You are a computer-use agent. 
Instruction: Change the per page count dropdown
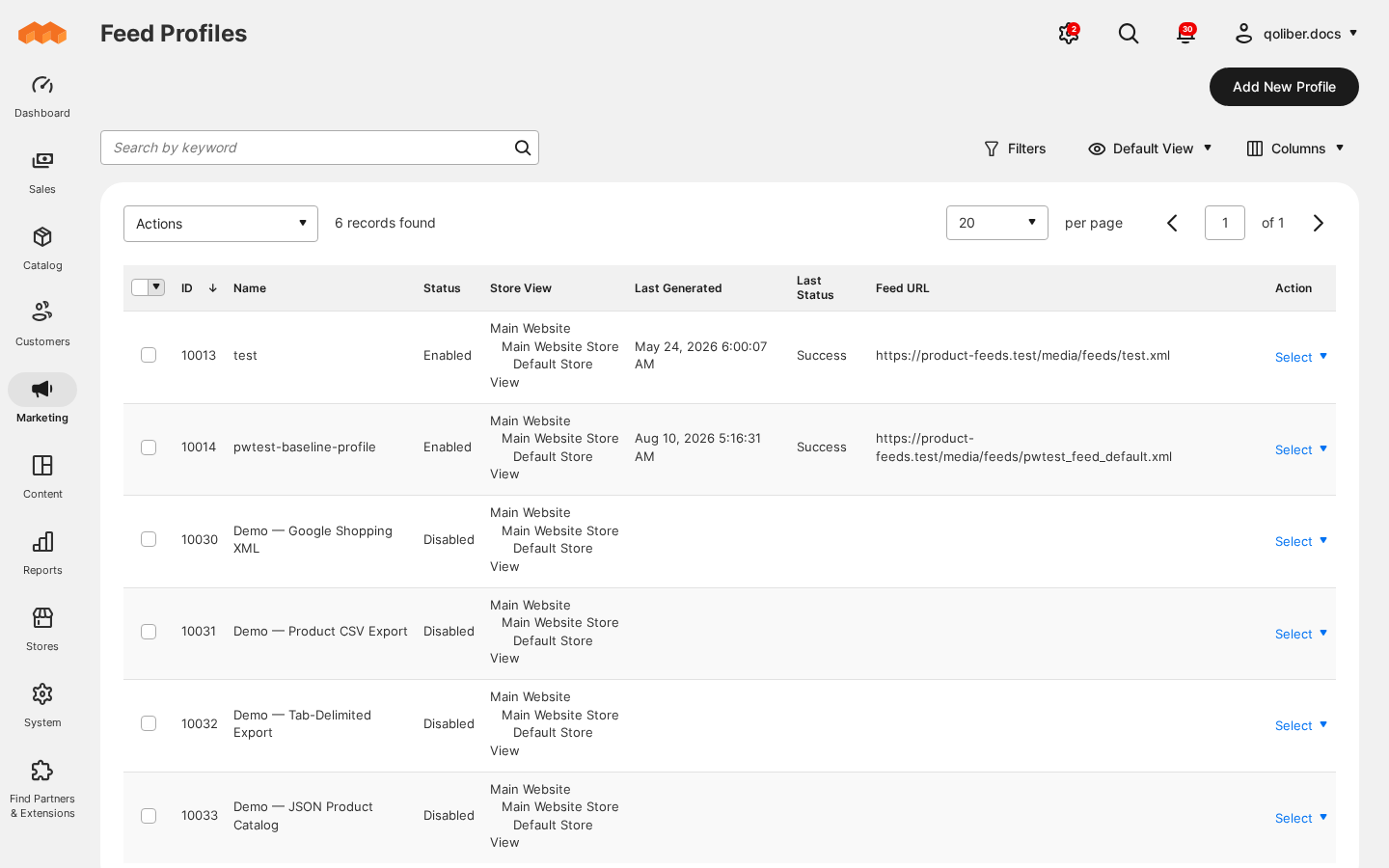tap(997, 223)
